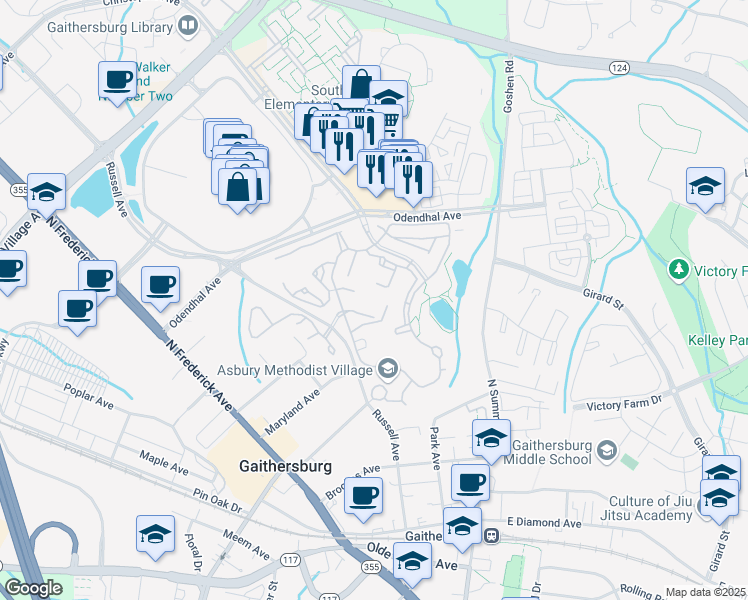Select the Gaithersburg train station icon
This screenshot has width=748, height=600.
(491, 536)
